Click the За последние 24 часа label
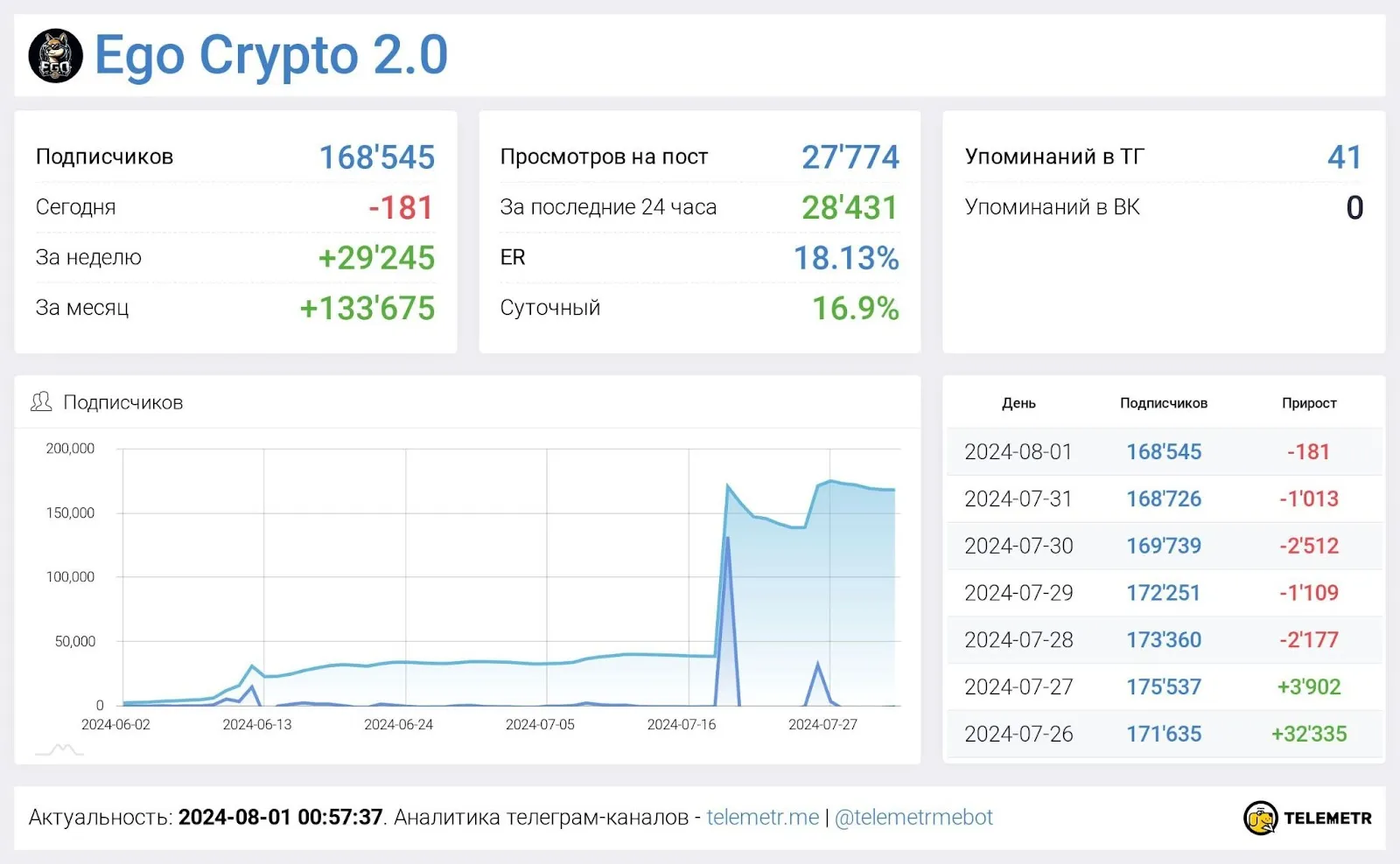 (x=608, y=207)
